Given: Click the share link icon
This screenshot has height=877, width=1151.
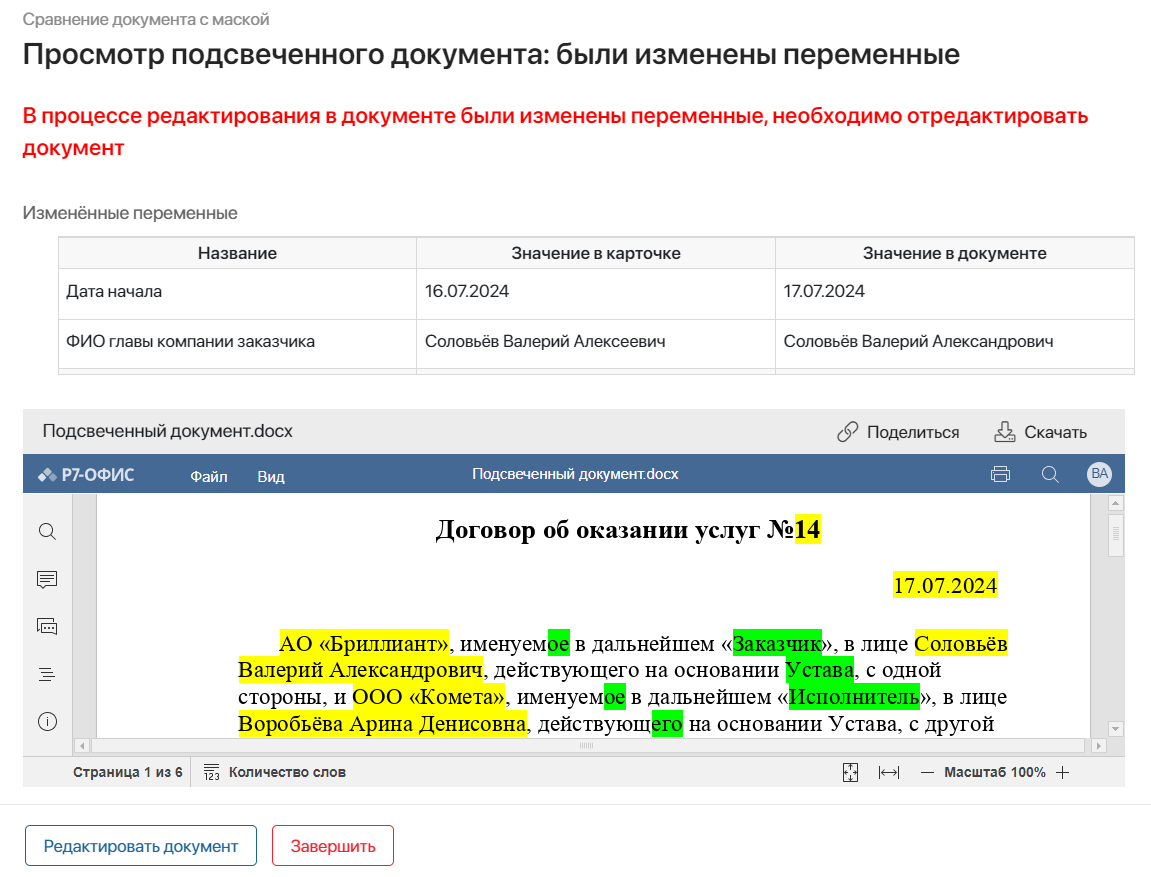Looking at the screenshot, I should pyautogui.click(x=847, y=432).
